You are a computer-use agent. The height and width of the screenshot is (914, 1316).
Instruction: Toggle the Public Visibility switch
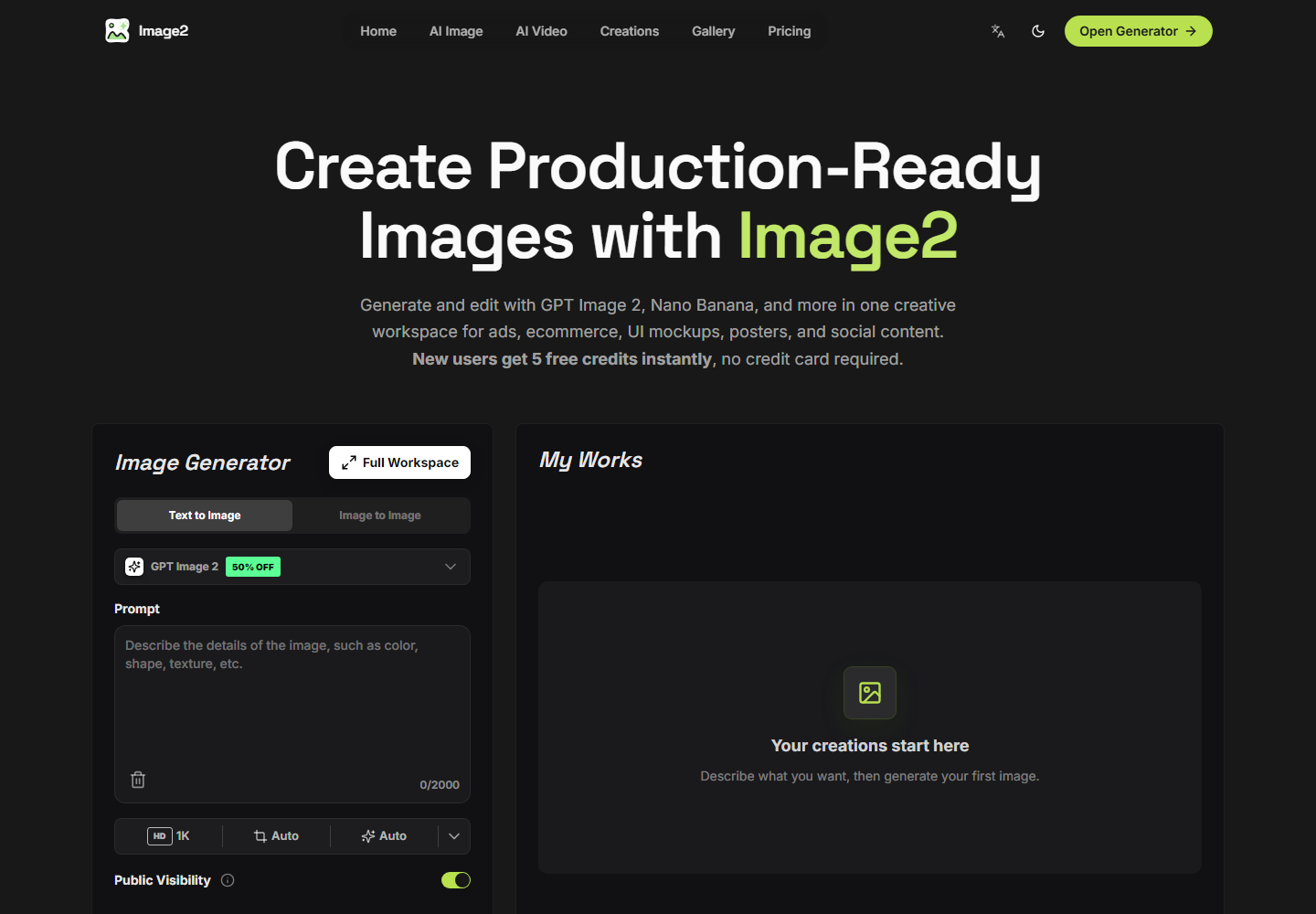pos(456,880)
